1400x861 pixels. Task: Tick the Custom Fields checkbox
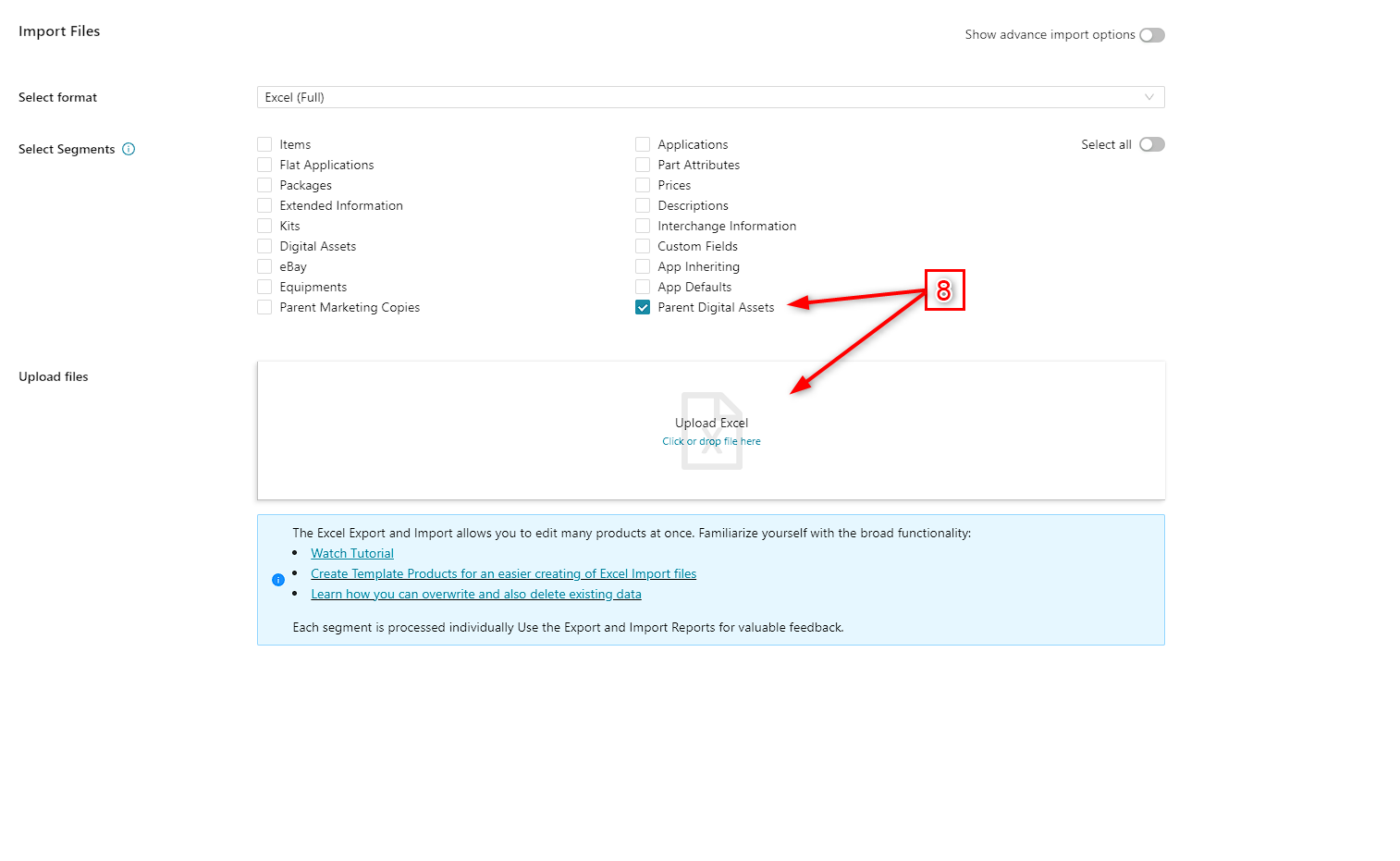pyautogui.click(x=643, y=246)
